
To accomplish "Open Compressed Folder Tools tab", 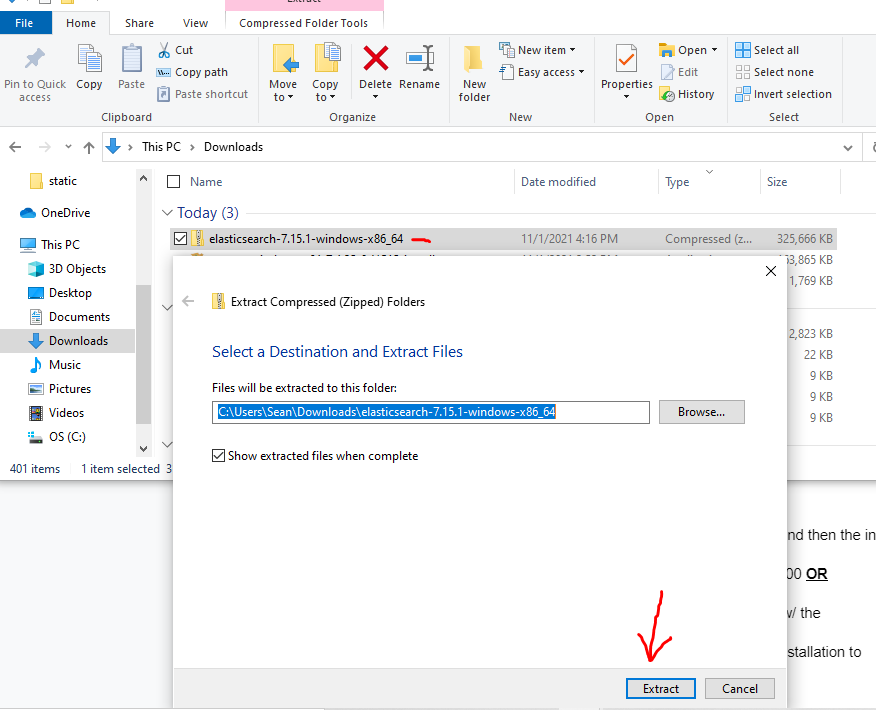I will pyautogui.click(x=303, y=23).
